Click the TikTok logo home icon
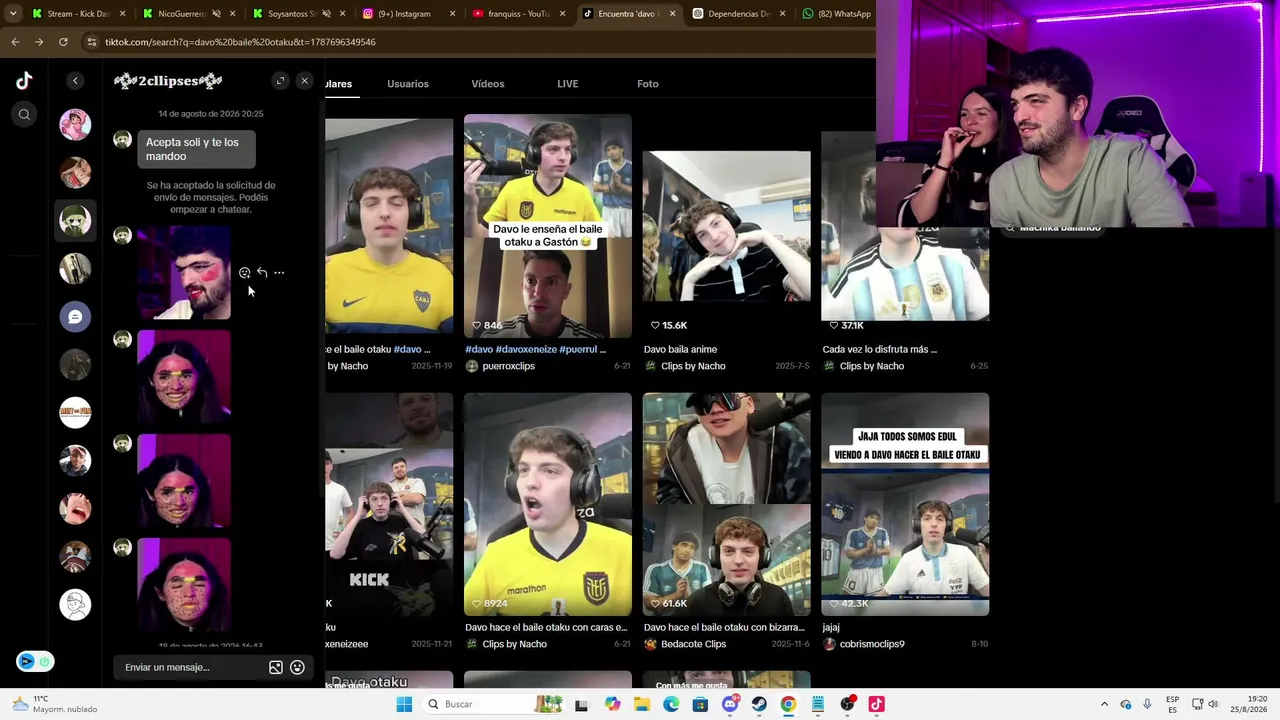Screen dimensions: 1280x720 click(x=24, y=81)
